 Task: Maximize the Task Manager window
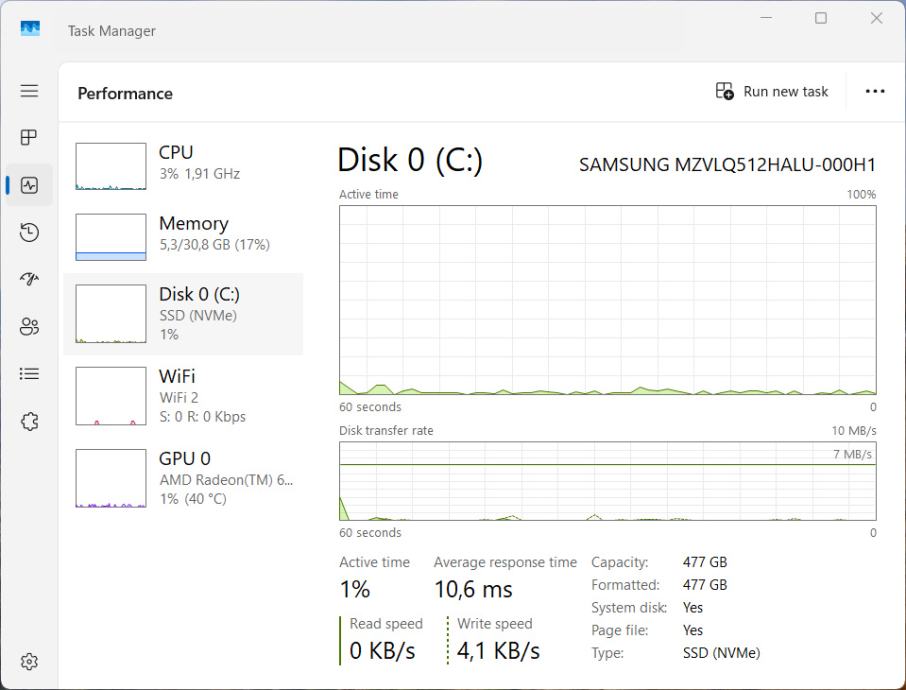(821, 18)
